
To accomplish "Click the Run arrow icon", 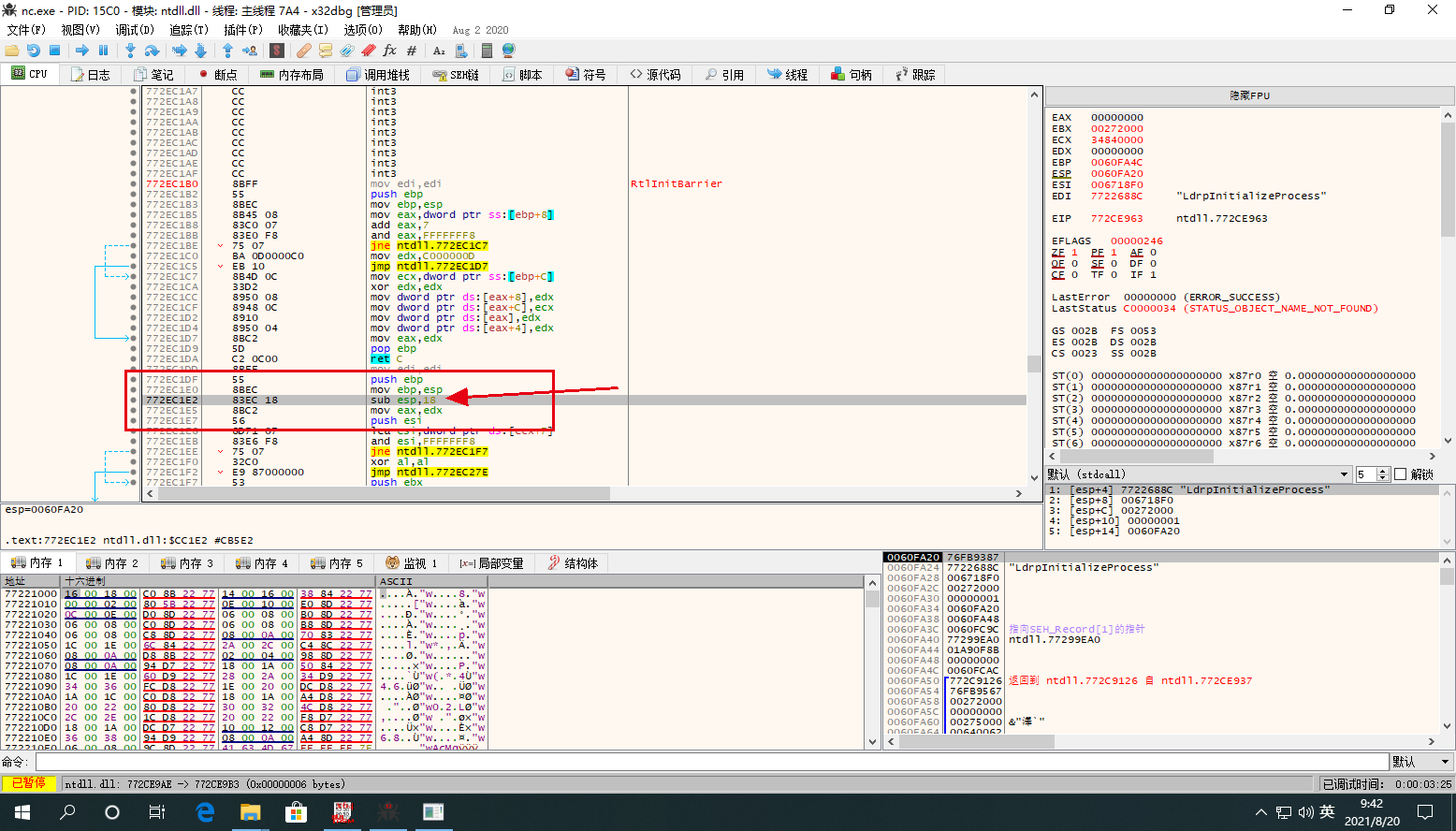I will tap(82, 51).
